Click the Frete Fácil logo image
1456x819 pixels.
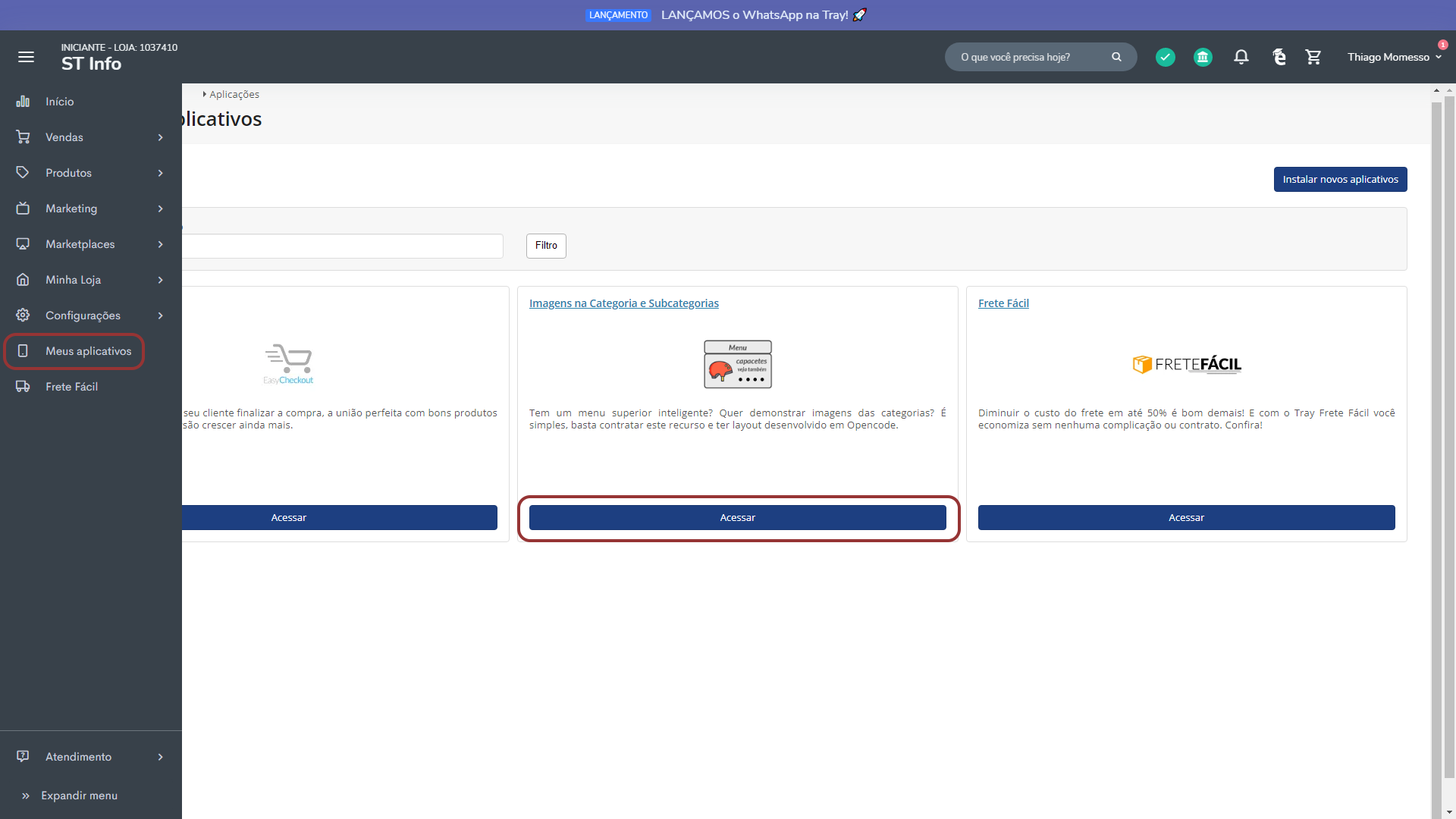(1186, 365)
